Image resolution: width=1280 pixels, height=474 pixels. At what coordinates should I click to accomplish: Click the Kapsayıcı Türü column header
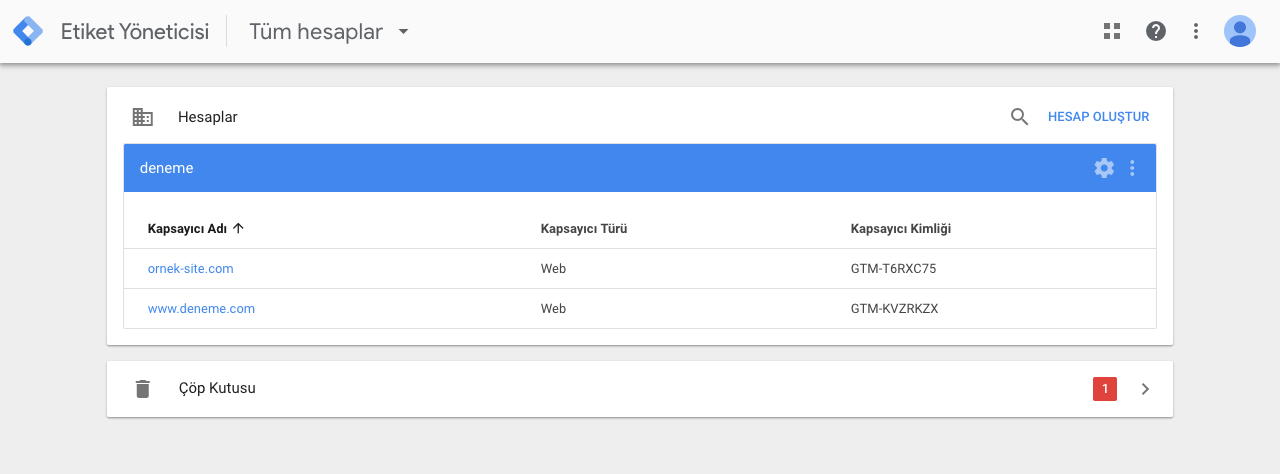(584, 228)
